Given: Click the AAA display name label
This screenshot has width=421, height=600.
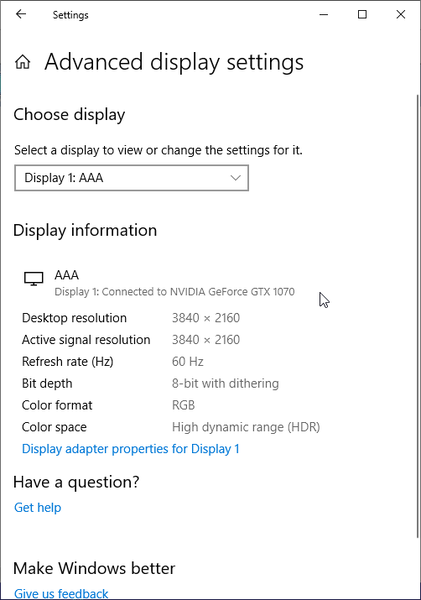Looking at the screenshot, I should click(x=67, y=275).
